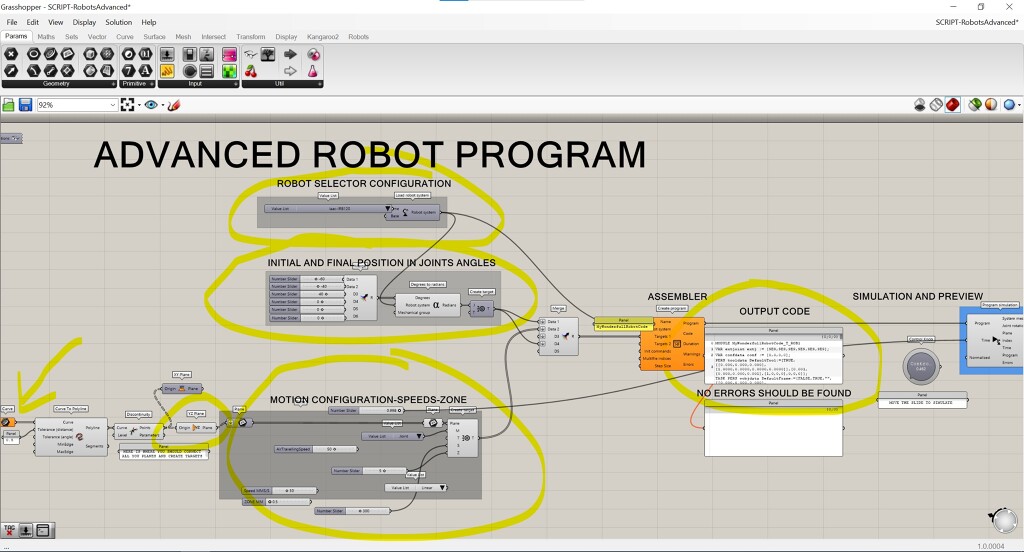This screenshot has height=552, width=1024.
Task: Select the MyWonderfullRobotCode yellow panel
Action: coord(624,326)
